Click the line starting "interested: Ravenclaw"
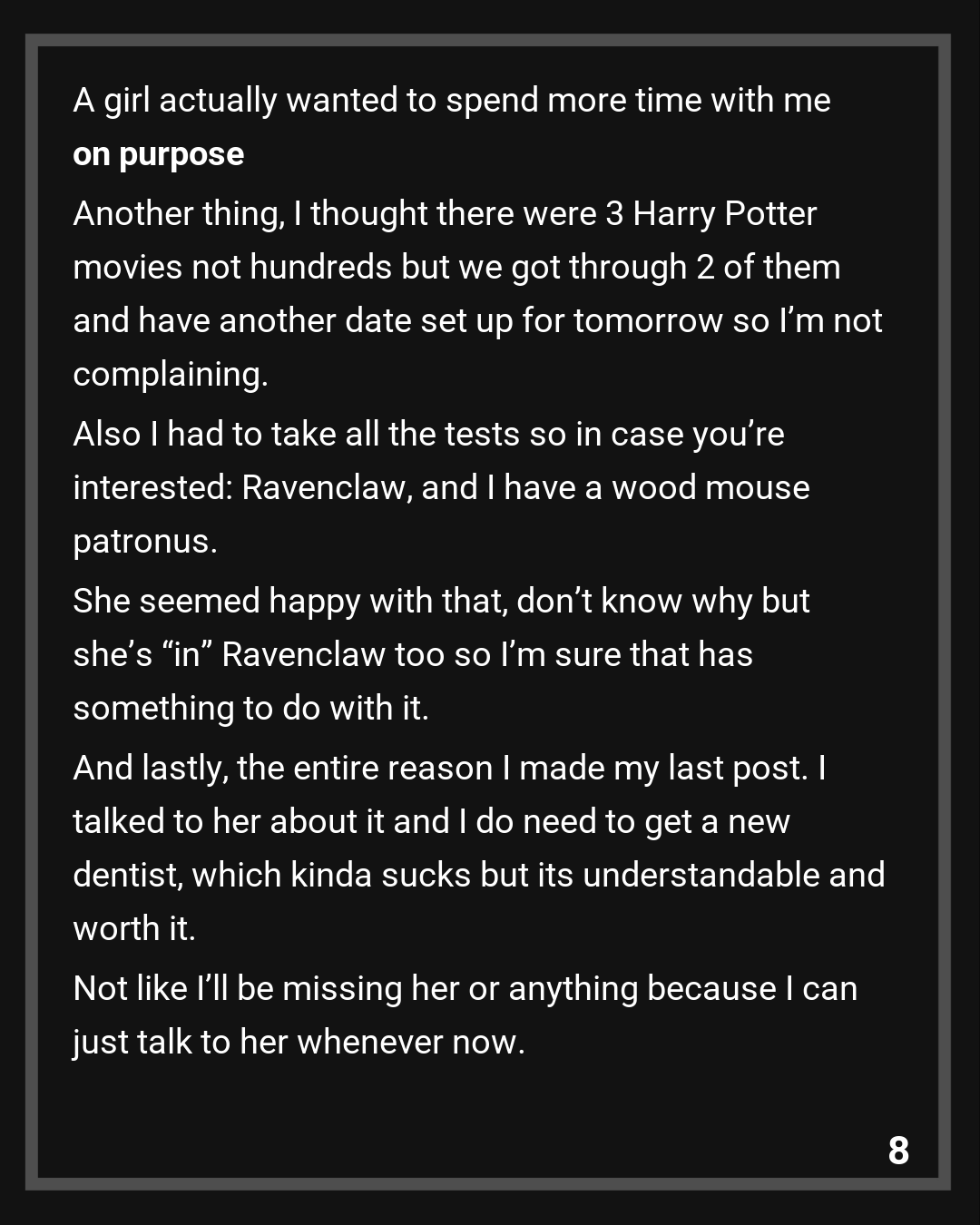The width and height of the screenshot is (980, 1225). [441, 487]
